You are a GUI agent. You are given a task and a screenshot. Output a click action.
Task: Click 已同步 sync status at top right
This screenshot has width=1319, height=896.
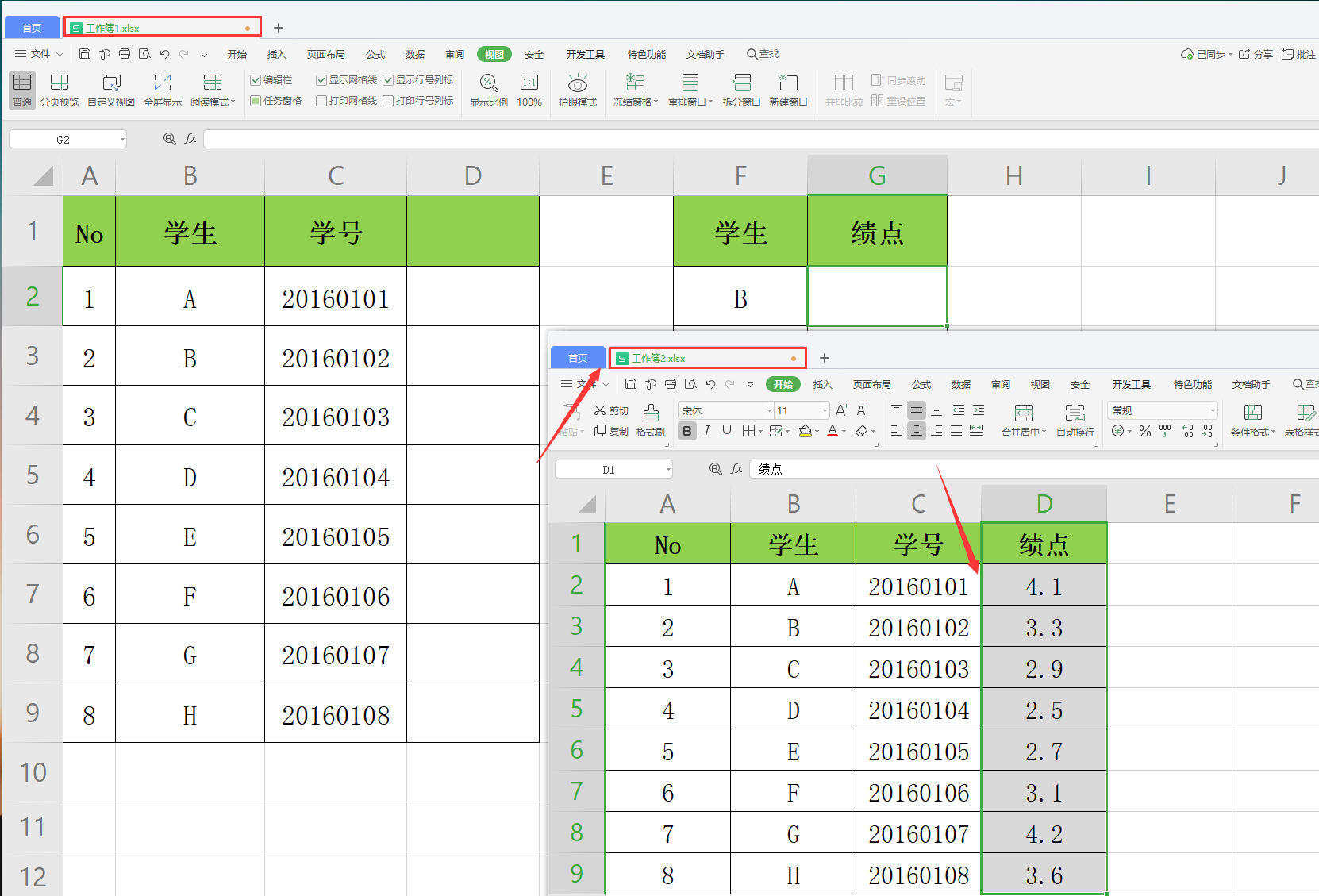[x=1206, y=54]
